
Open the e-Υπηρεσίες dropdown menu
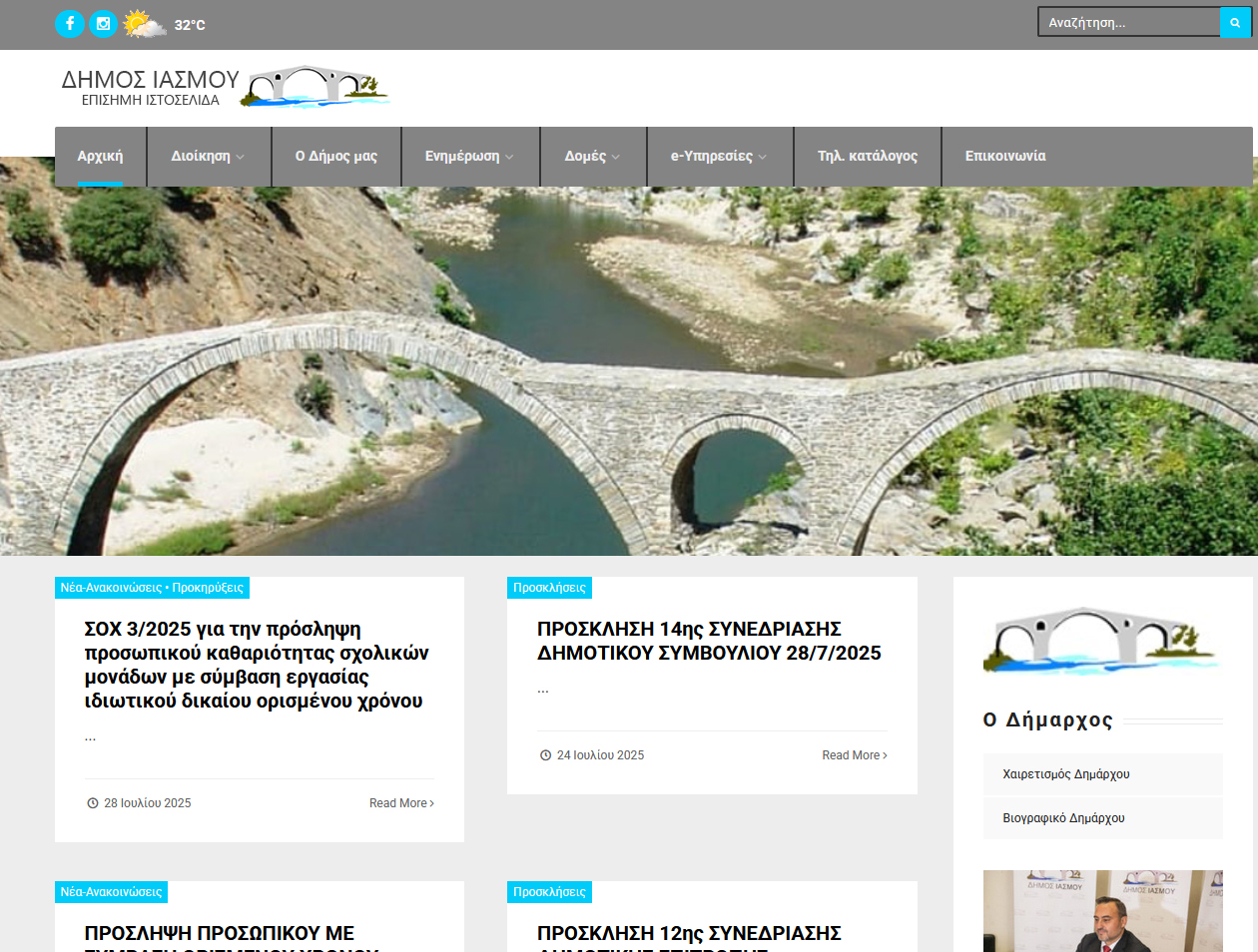(720, 156)
